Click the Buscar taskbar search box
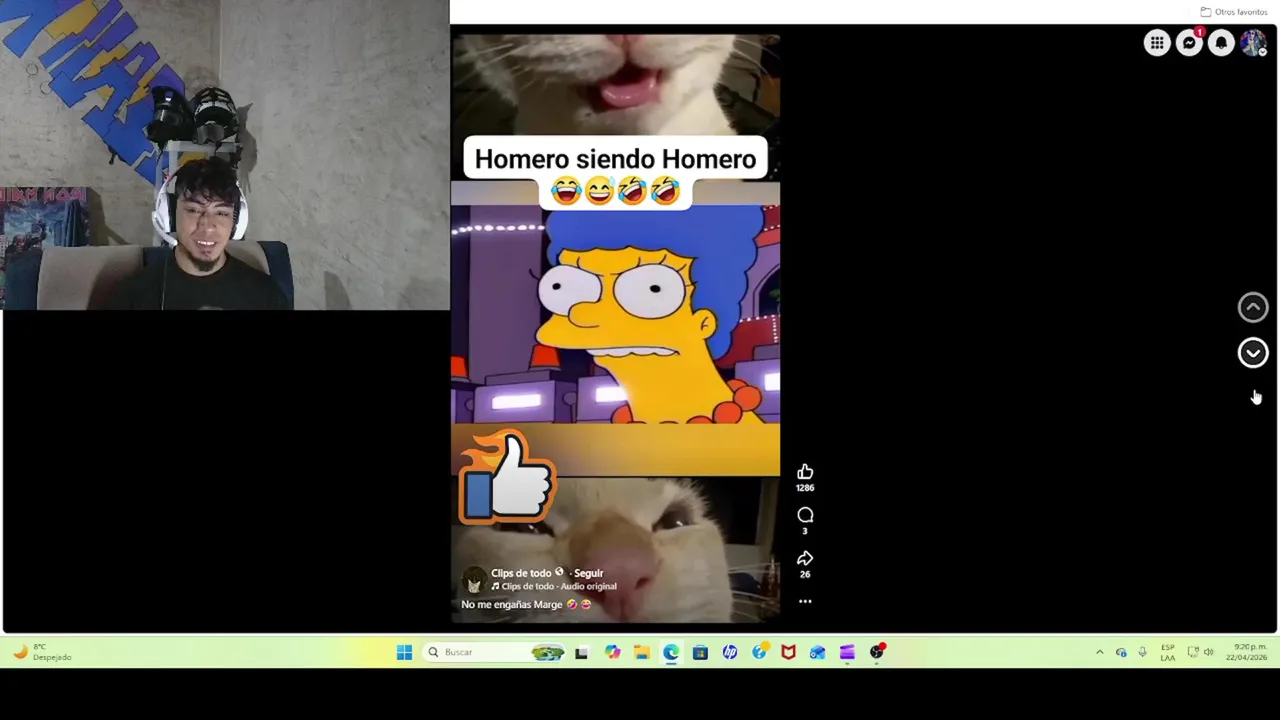 (x=494, y=652)
